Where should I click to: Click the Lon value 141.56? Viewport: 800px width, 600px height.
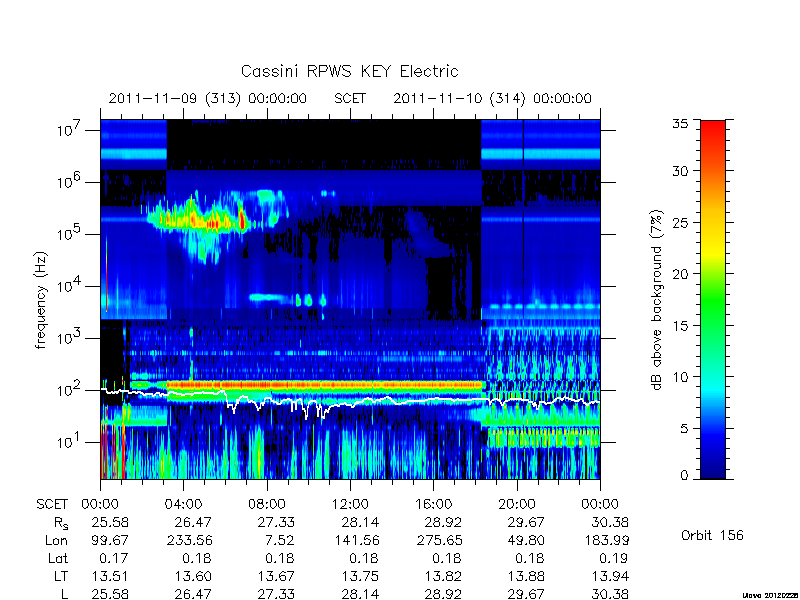356,540
